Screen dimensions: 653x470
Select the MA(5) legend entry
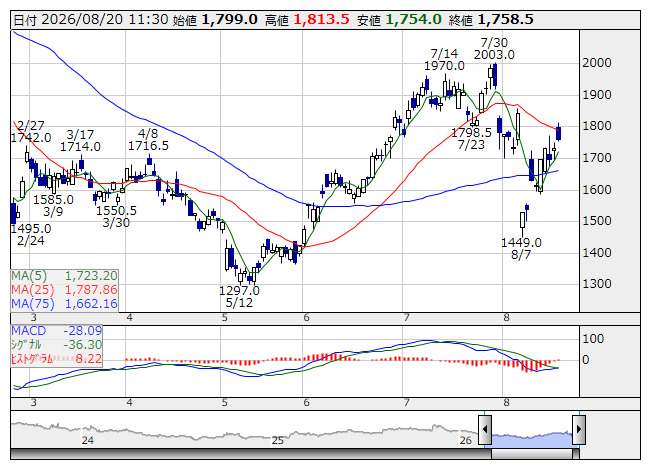point(65,276)
